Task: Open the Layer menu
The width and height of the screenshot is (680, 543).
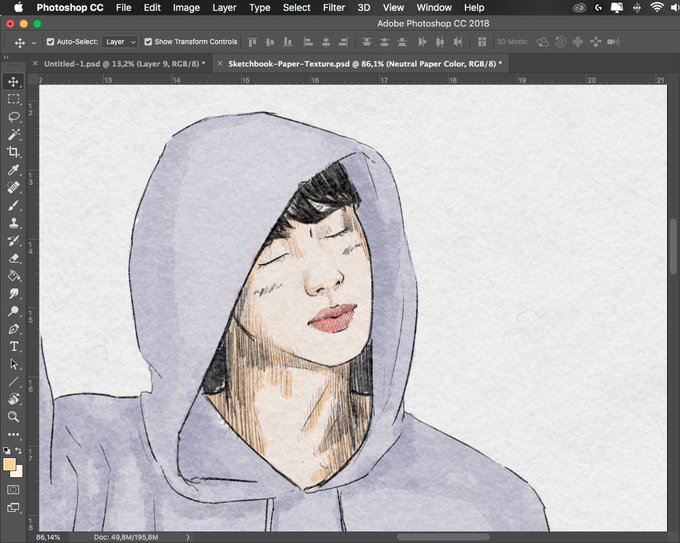Action: pyautogui.click(x=224, y=8)
